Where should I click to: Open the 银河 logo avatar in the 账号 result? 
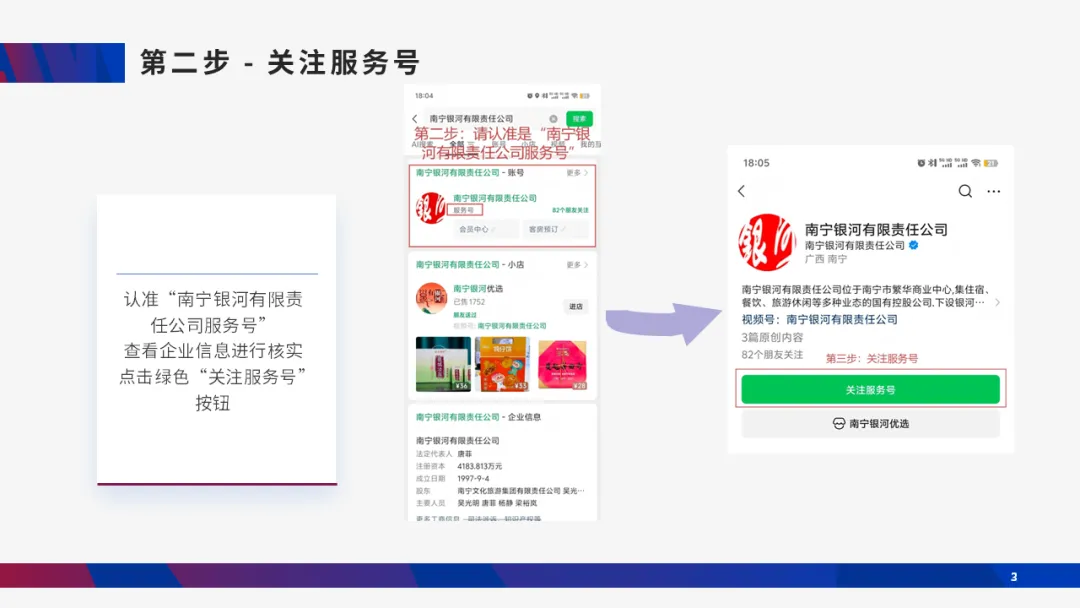click(430, 208)
